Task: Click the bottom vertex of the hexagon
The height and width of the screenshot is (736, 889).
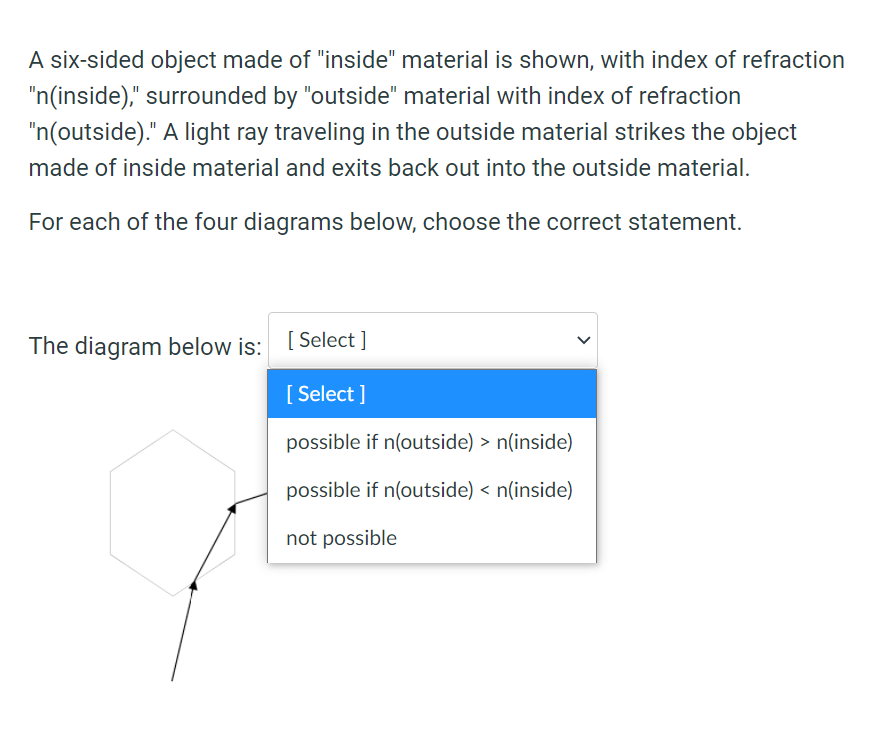Action: (173, 596)
